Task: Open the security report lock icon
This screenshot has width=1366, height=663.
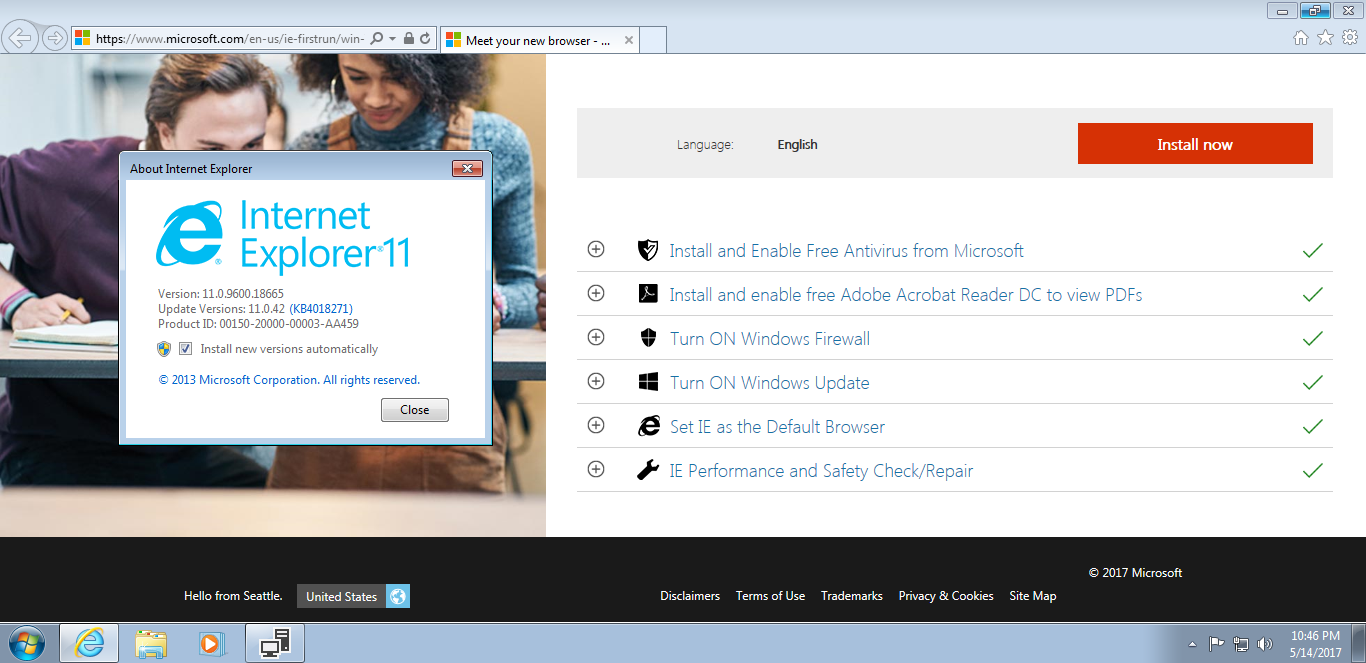Action: [x=408, y=39]
